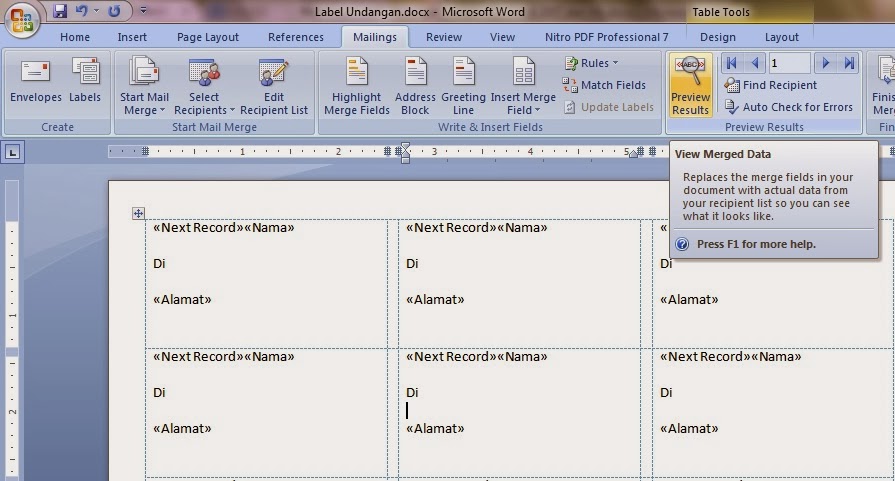Expand Insert Merge Field dropdown arrow

click(x=537, y=110)
